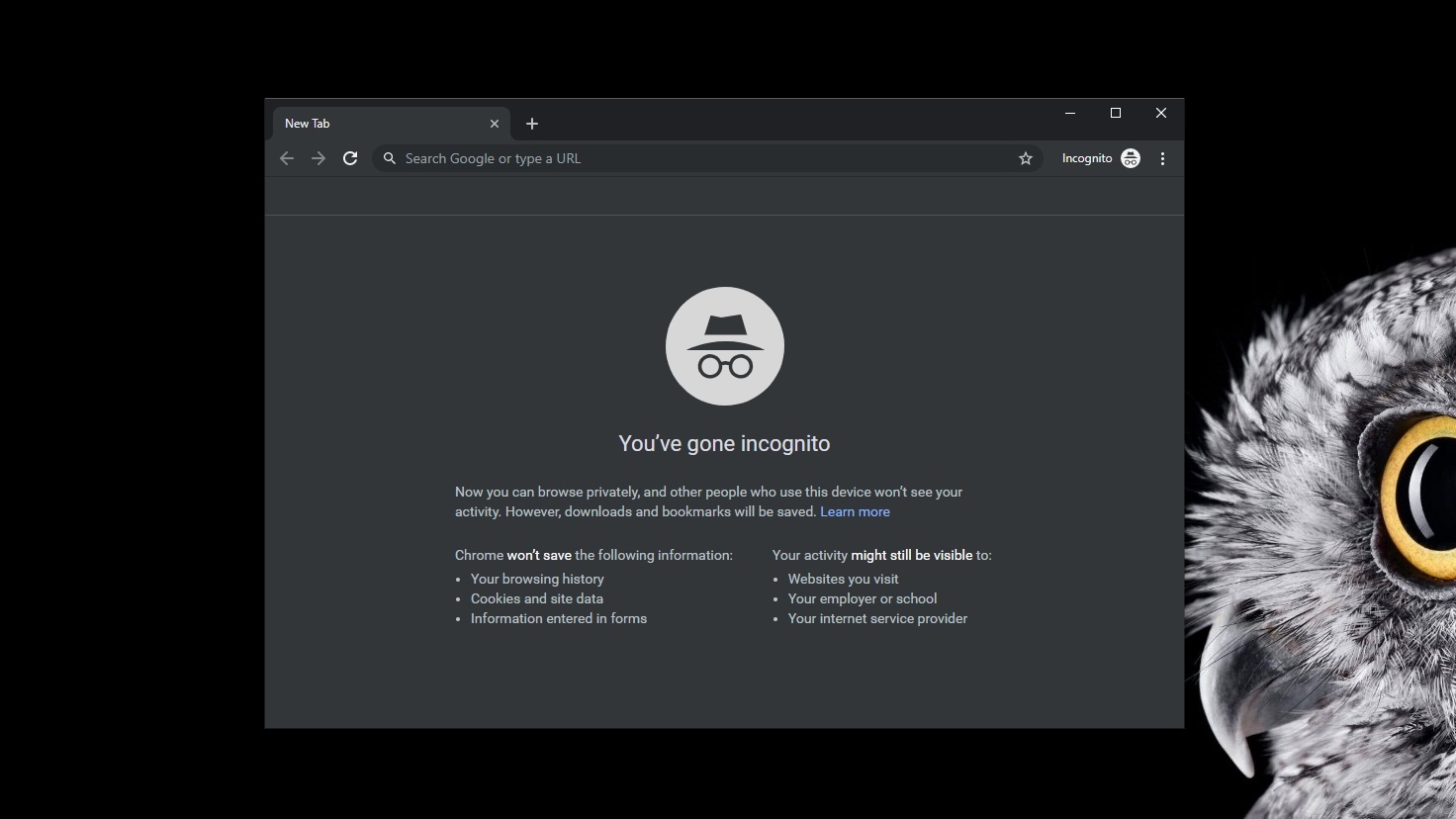Click the incognito spy badge in the toolbar
1456x819 pixels.
1131,158
